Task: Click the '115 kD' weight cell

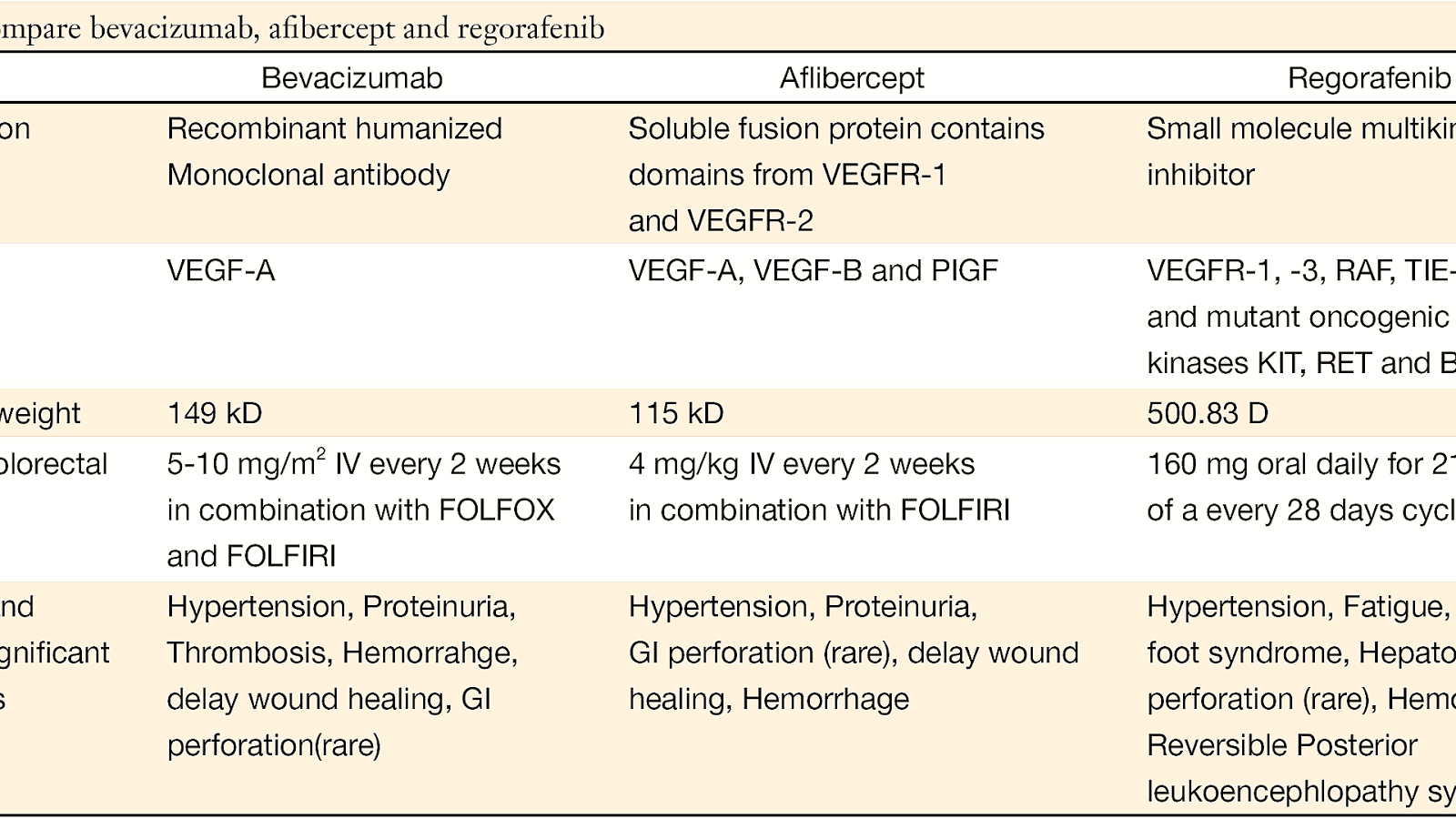Action: tap(676, 413)
